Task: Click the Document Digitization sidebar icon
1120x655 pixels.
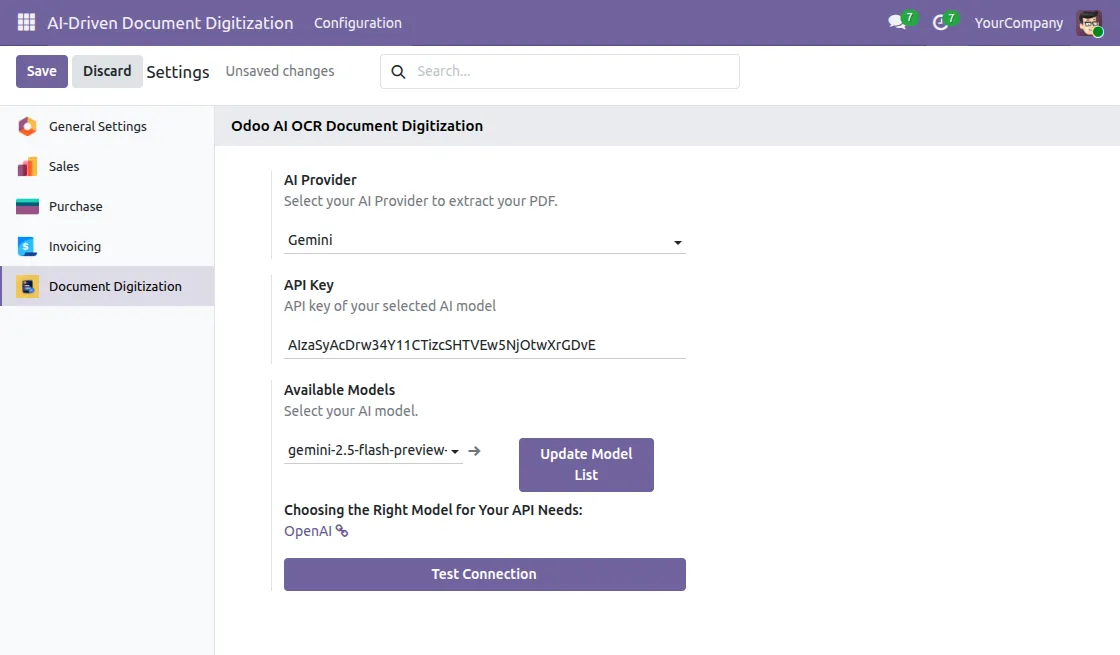Action: pos(27,286)
